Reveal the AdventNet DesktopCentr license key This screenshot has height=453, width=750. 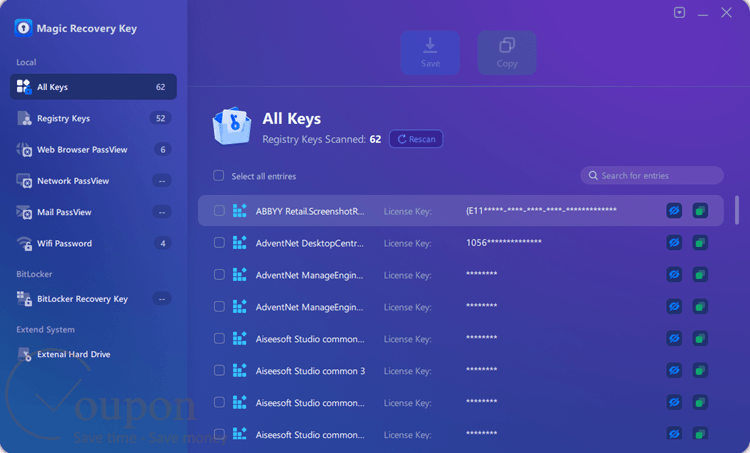(x=674, y=243)
